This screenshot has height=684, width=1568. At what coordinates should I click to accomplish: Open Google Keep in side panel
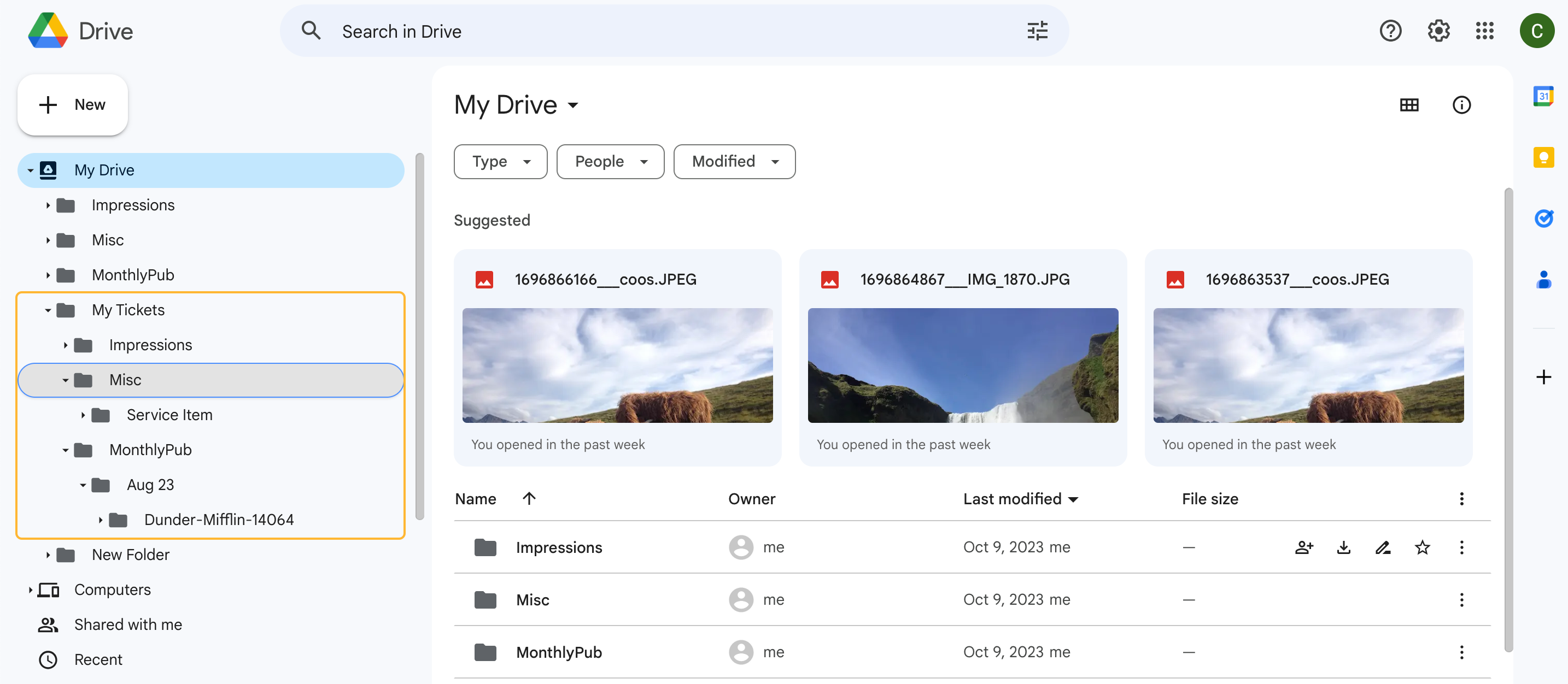click(x=1543, y=157)
